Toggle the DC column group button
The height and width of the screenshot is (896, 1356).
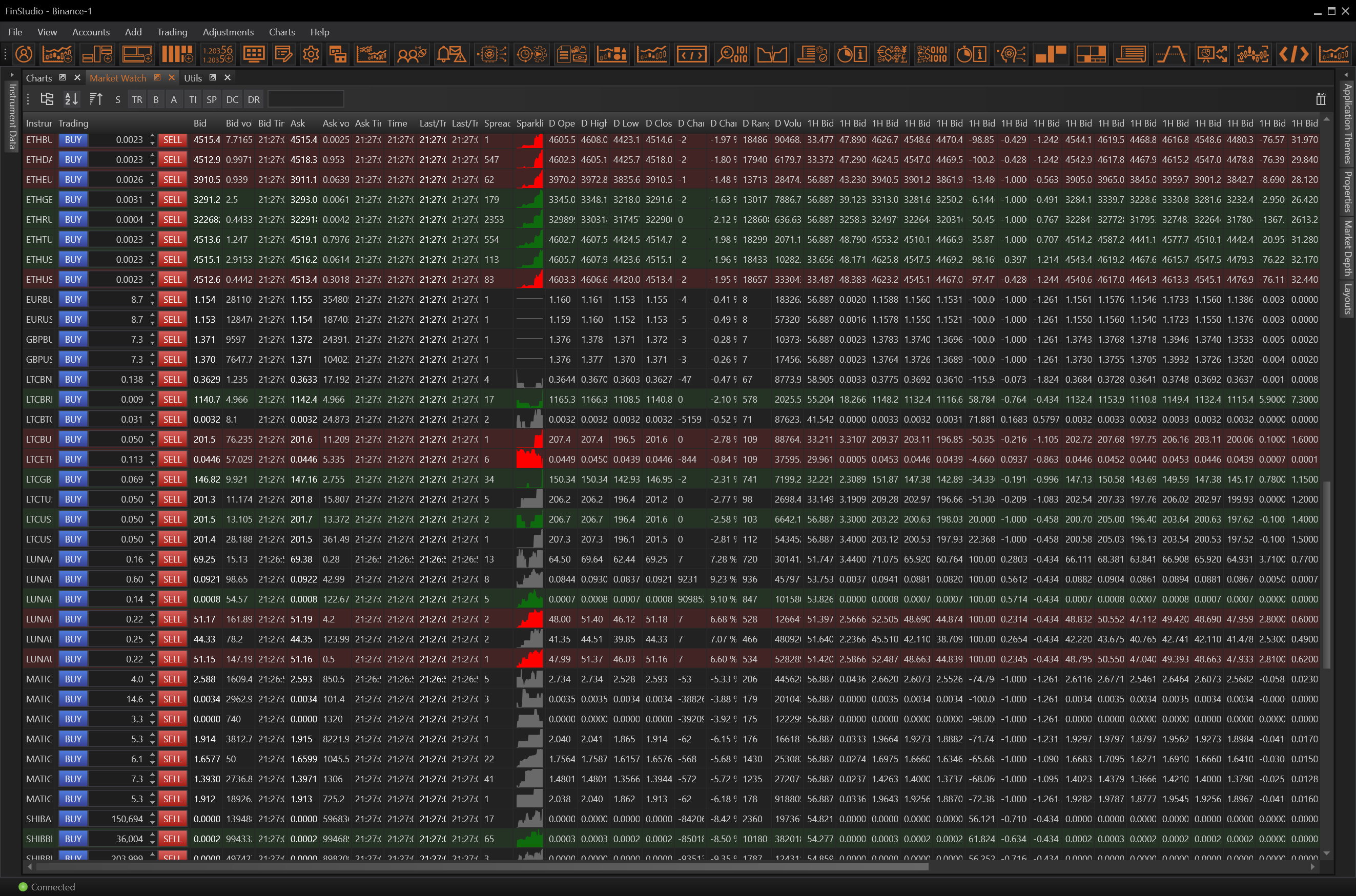(x=232, y=99)
